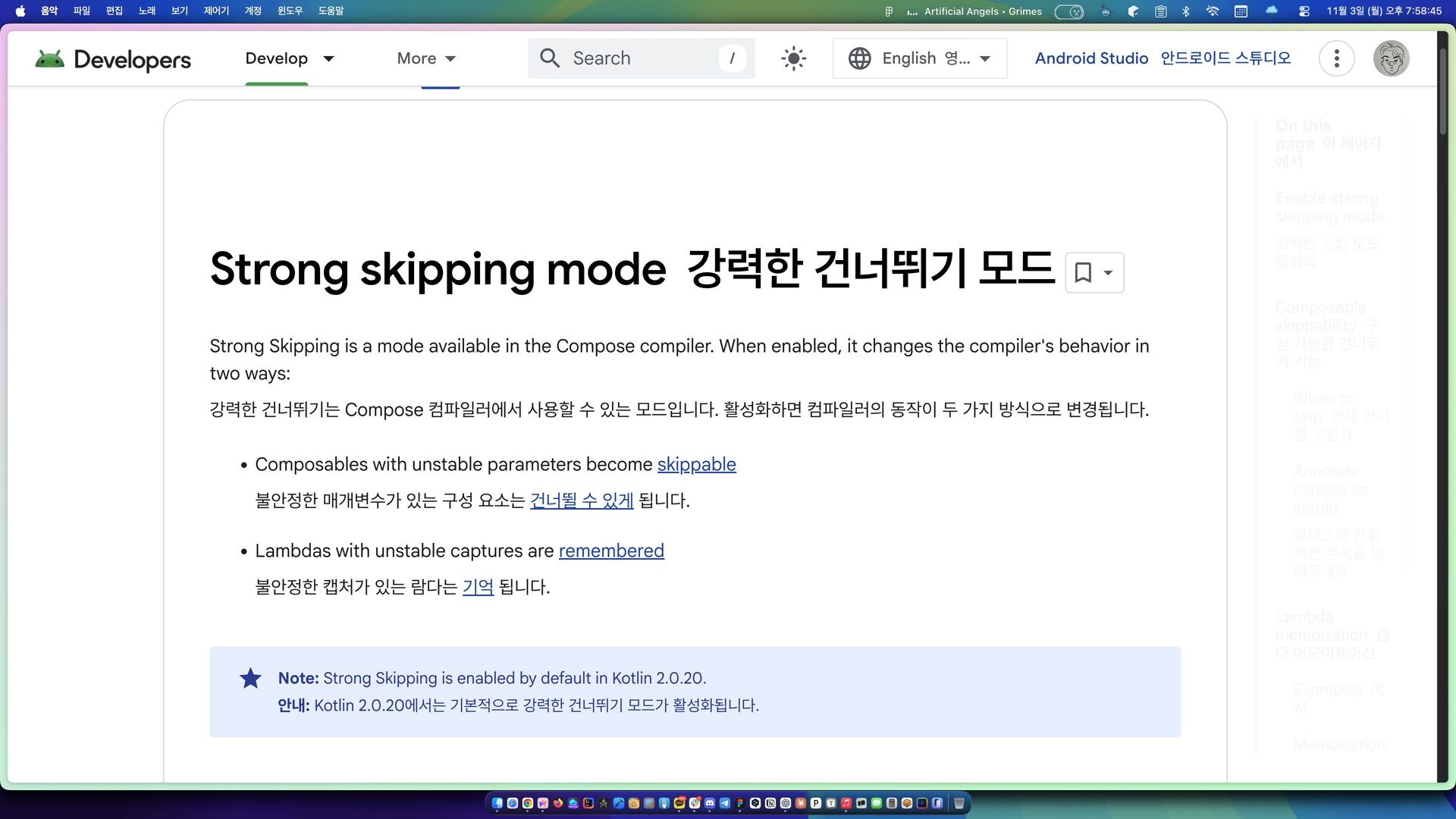Click the search magnifier icon
Screen dimensions: 1456x819
550,58
